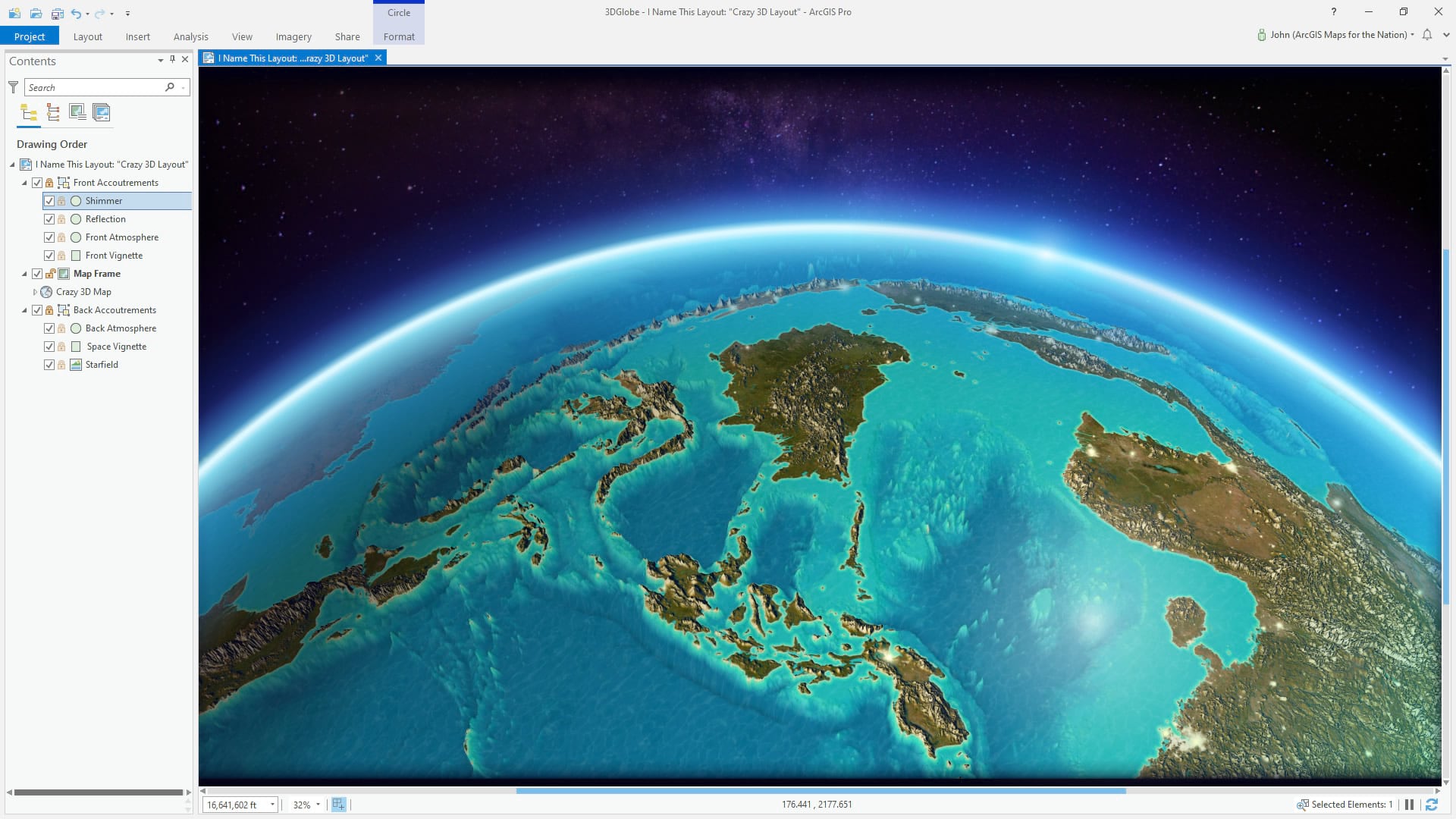Expand the Crazy 3D Map node
This screenshot has width=1456, height=819.
point(35,292)
